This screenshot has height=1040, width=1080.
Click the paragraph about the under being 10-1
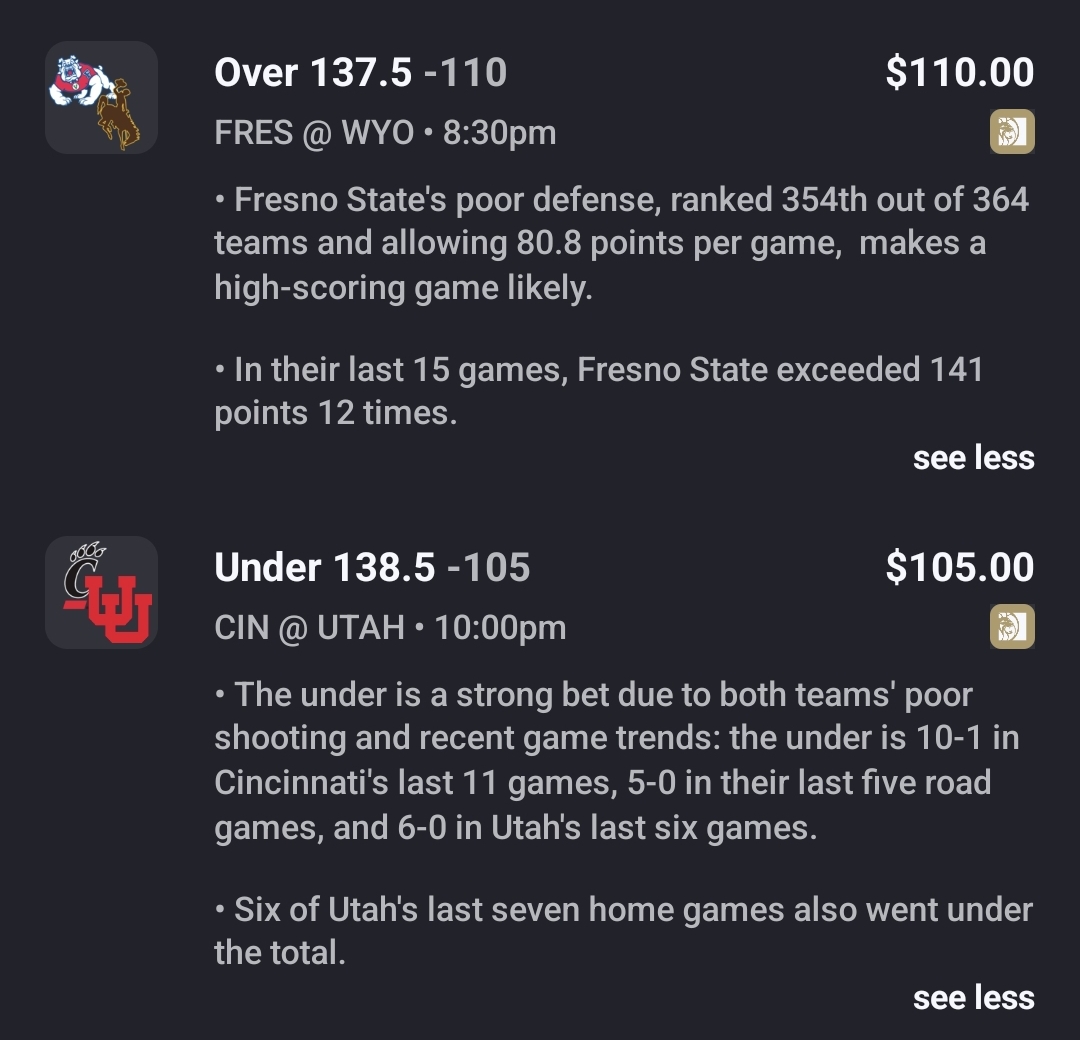[x=615, y=761]
